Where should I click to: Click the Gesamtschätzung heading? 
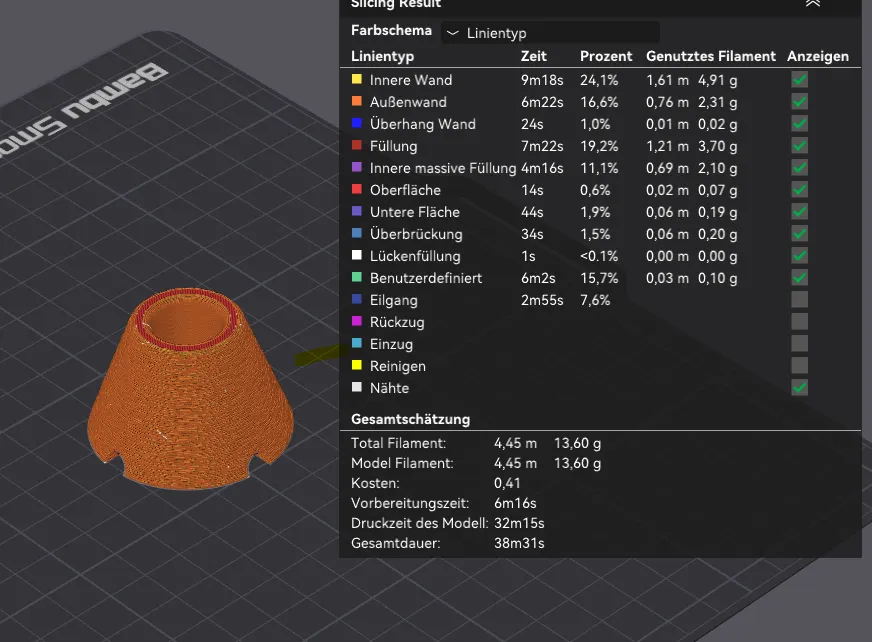pos(410,419)
